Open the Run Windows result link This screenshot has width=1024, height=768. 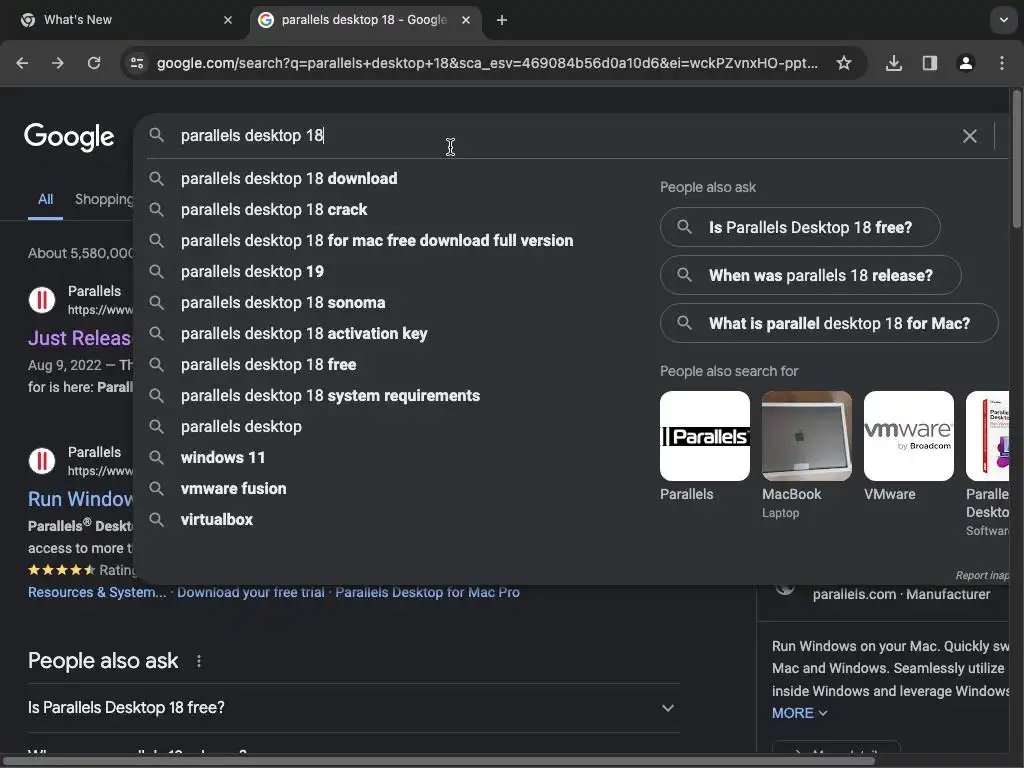click(x=80, y=499)
